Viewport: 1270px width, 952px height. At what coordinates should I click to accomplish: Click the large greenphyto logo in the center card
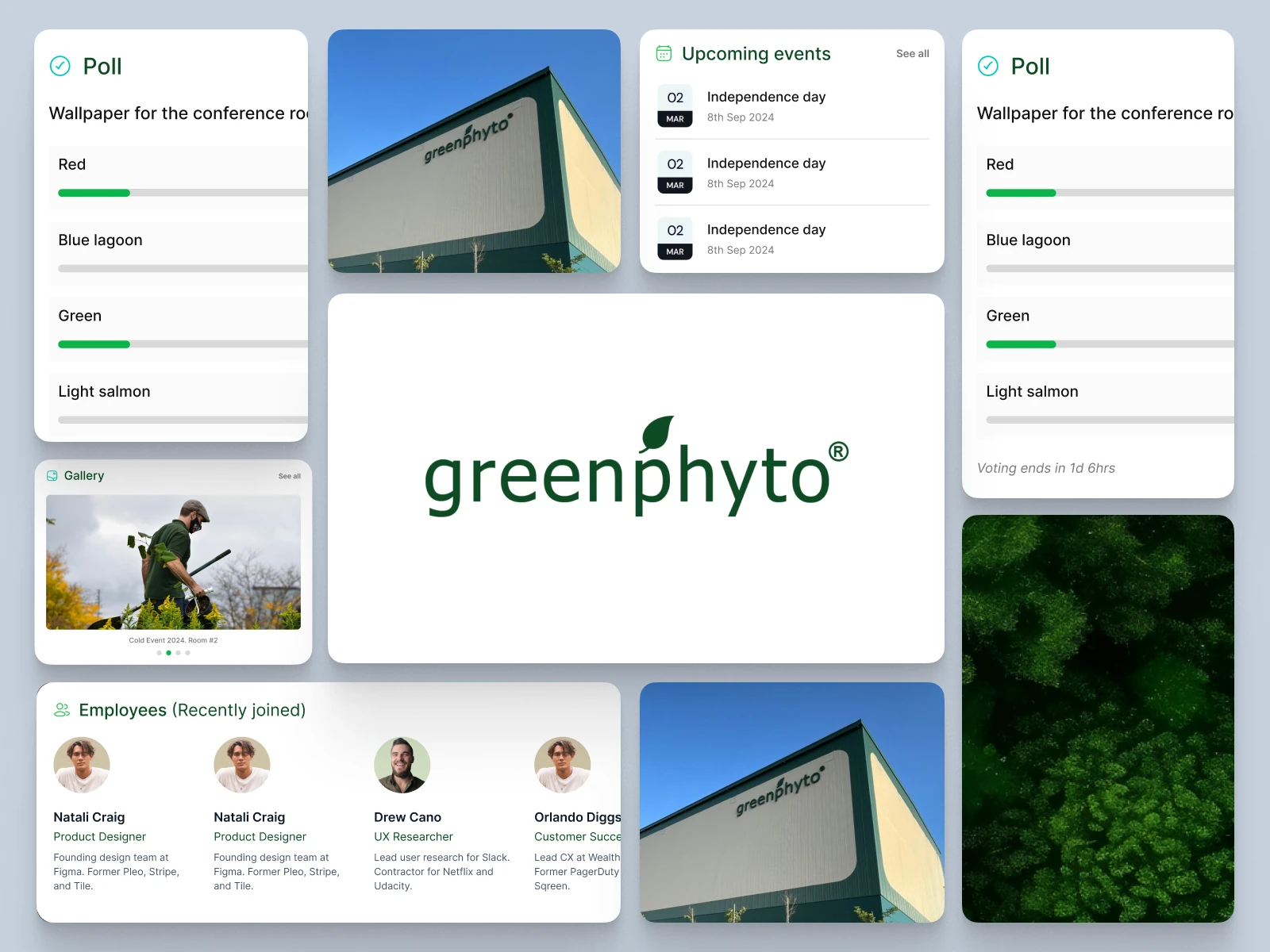coord(637,467)
